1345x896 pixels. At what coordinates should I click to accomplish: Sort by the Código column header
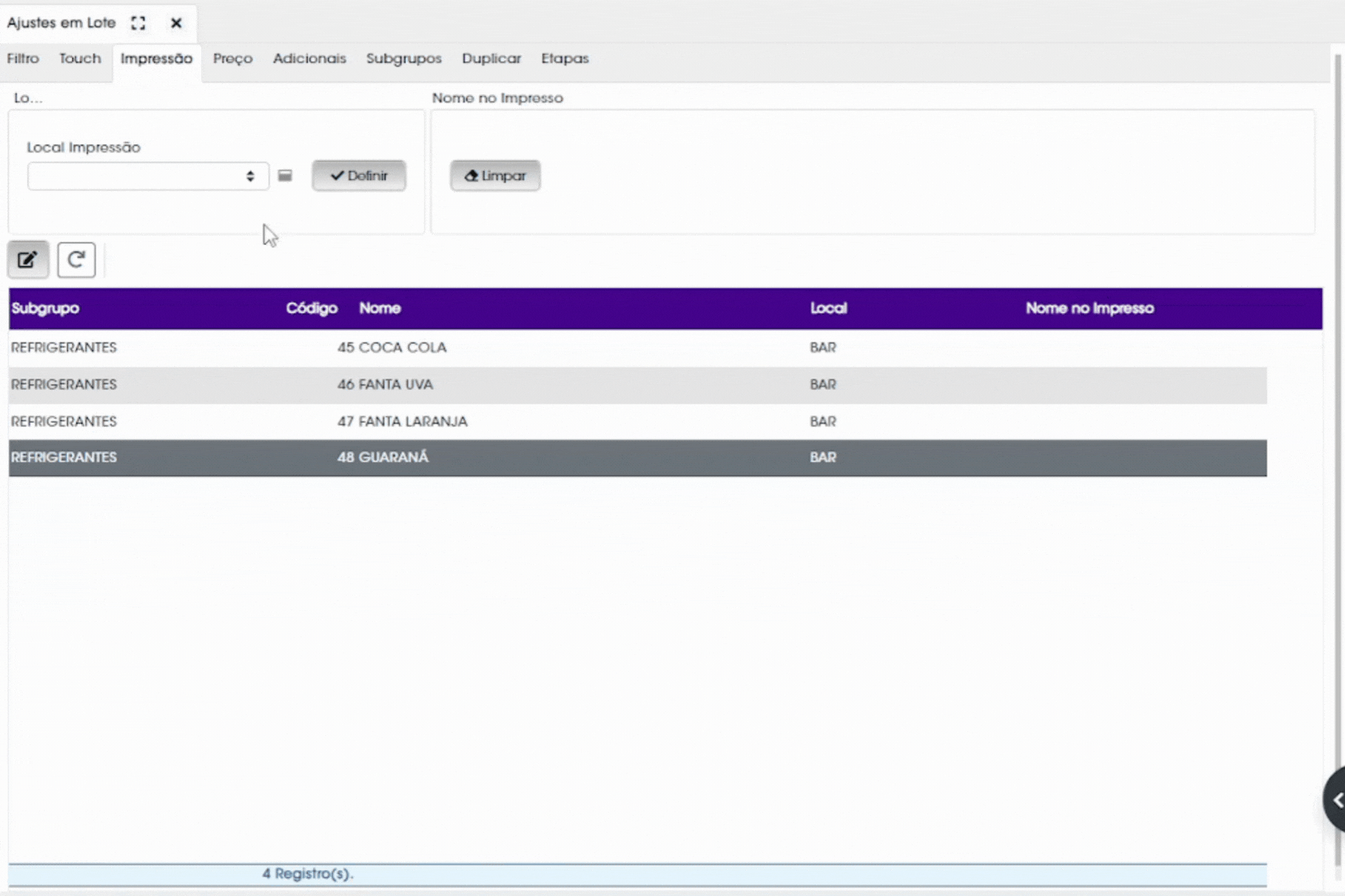pyautogui.click(x=311, y=308)
